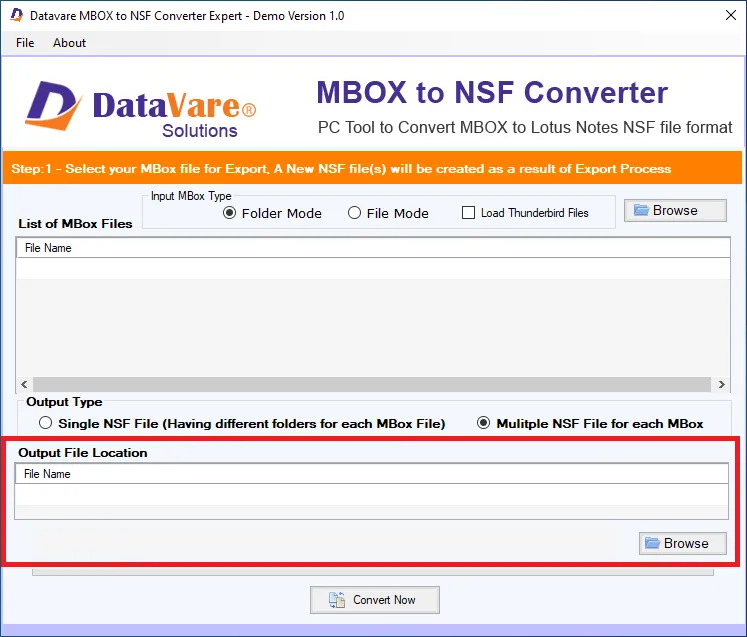Select Folder Mode radio button

tap(272, 213)
